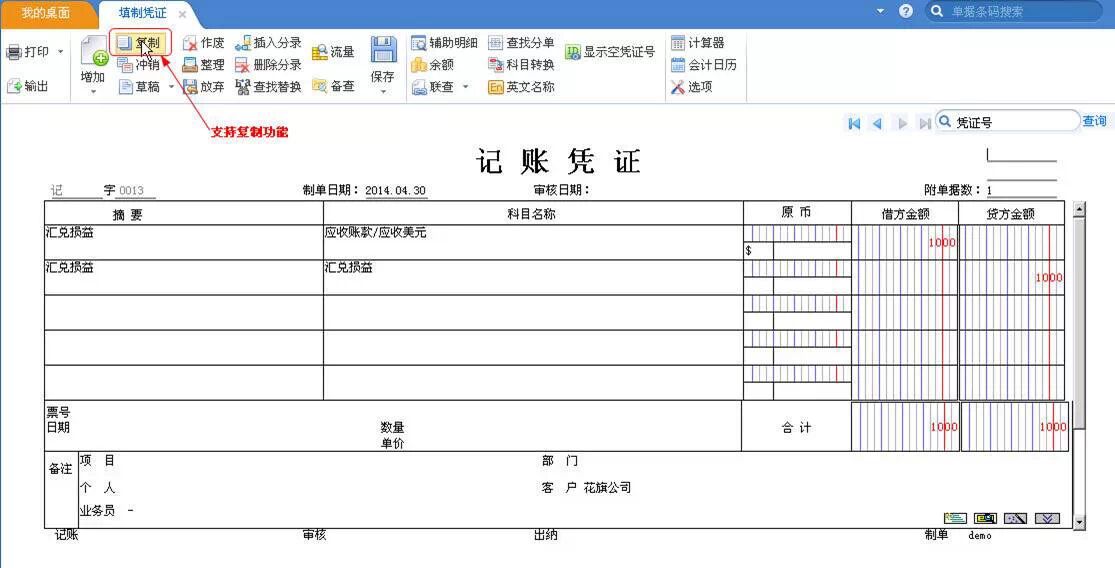Click the 联查 (Linked query) icon

pos(419,87)
